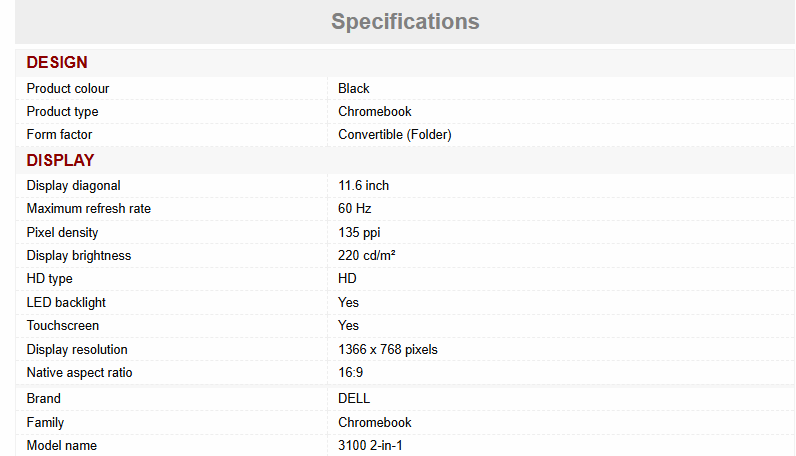Viewport: 796px width, 456px height.
Task: Select the DESIGN section header
Action: tap(57, 62)
